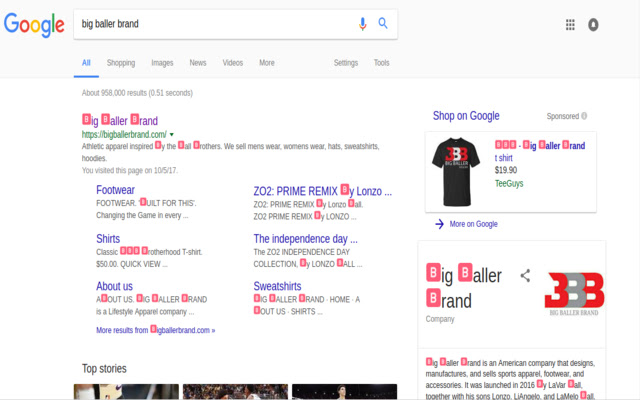Viewport: 640px width, 400px height.
Task: Share the Big Baller Brand knowledge card
Action: pyautogui.click(x=525, y=276)
